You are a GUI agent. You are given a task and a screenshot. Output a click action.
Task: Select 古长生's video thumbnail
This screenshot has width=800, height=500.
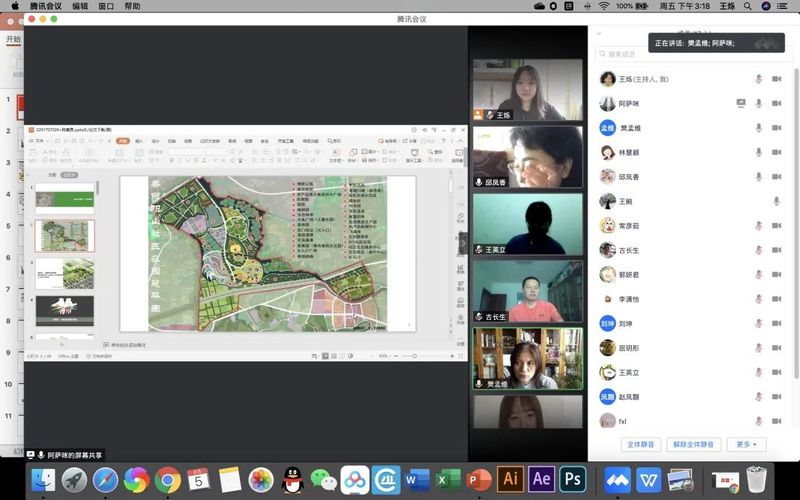pos(527,291)
